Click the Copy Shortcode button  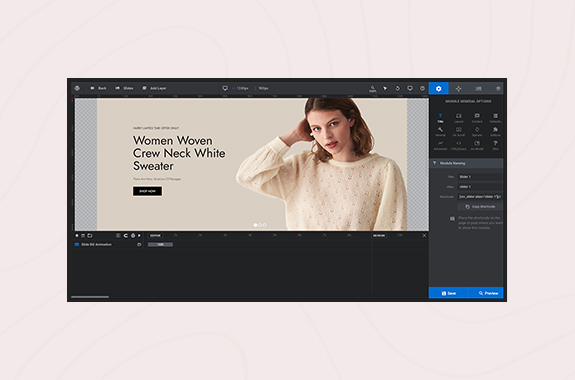(480, 207)
